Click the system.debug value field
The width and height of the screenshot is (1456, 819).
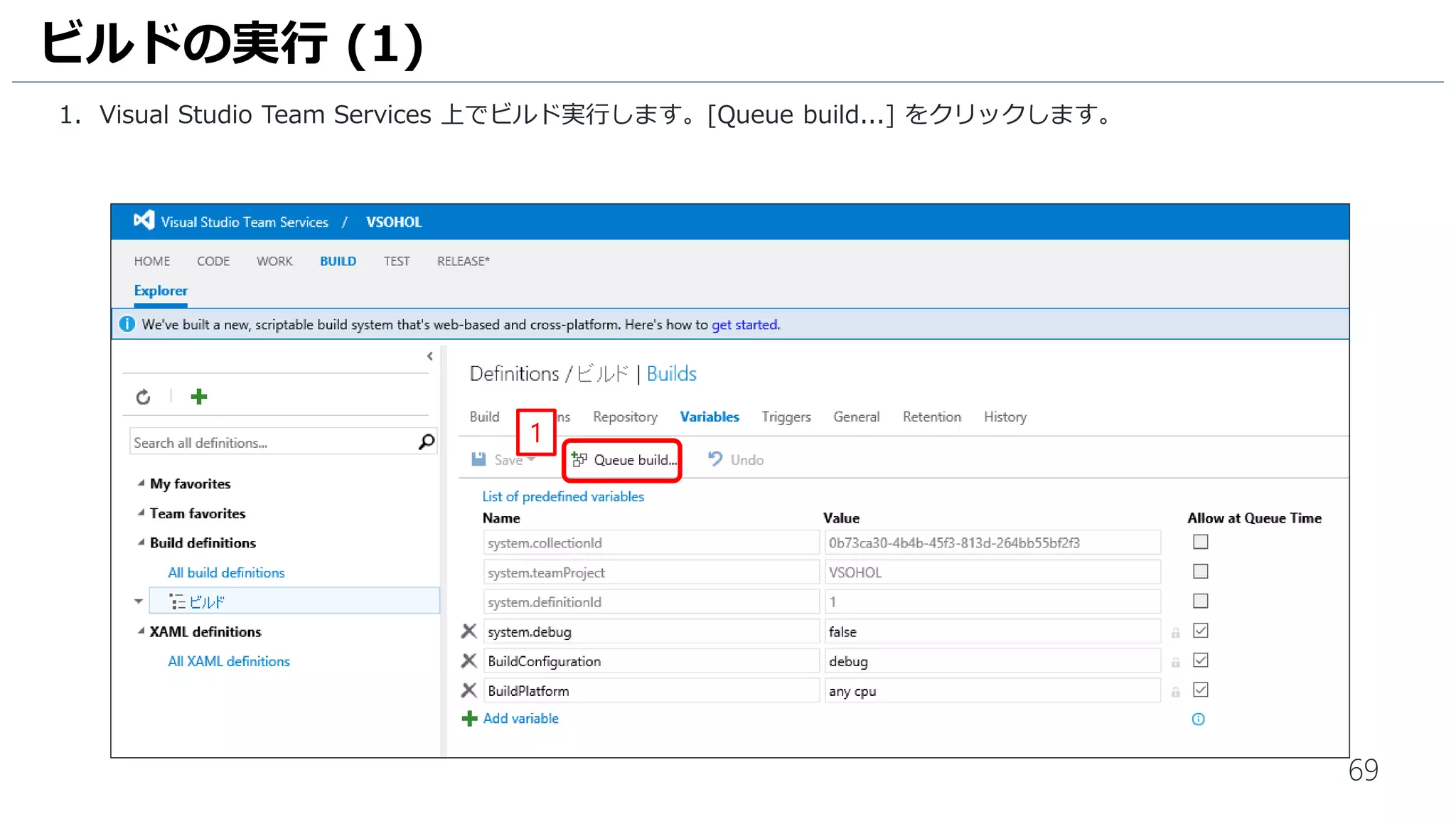pos(992,631)
